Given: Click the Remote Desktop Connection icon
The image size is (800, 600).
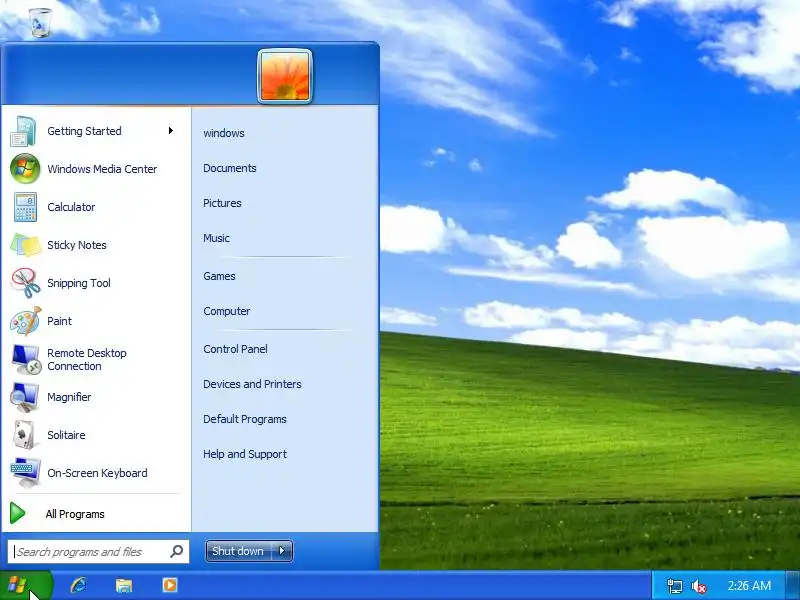Looking at the screenshot, I should click(26, 359).
